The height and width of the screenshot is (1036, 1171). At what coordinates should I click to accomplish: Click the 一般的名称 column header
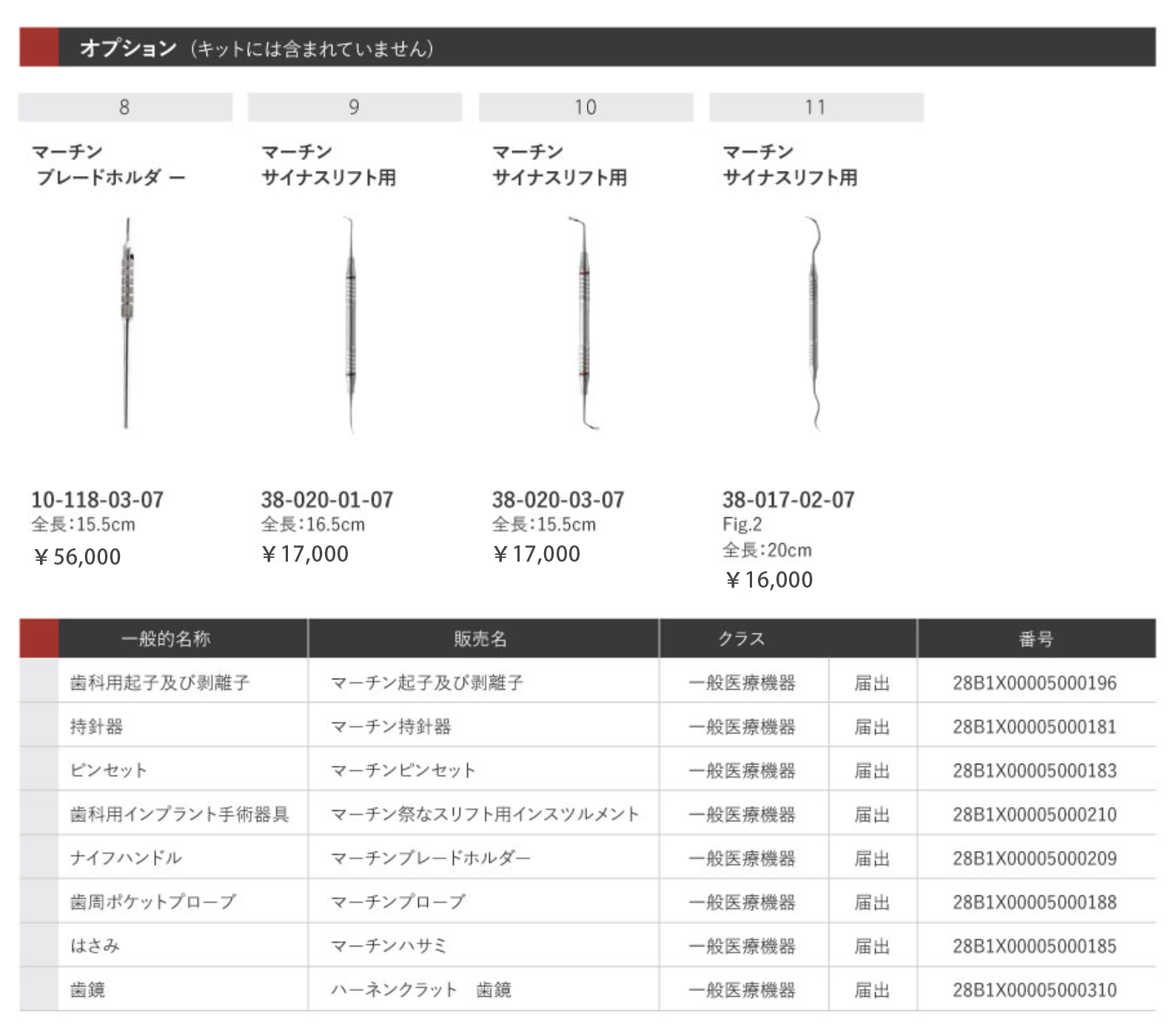click(166, 639)
